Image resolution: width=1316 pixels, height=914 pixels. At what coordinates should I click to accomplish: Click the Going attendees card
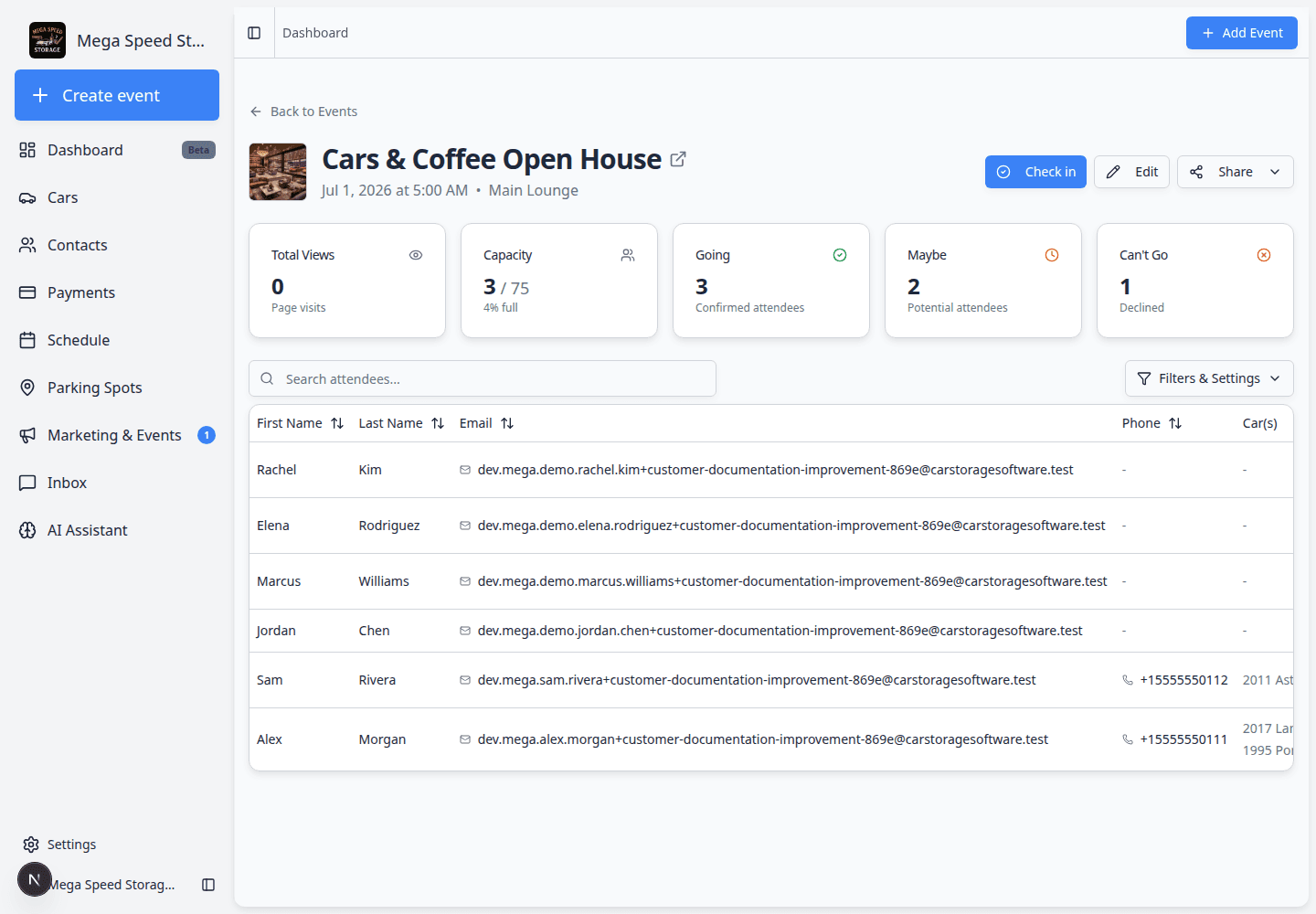771,281
